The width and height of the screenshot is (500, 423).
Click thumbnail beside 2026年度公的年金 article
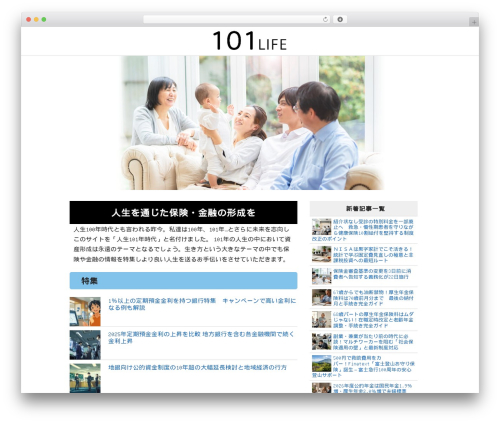(x=322, y=388)
